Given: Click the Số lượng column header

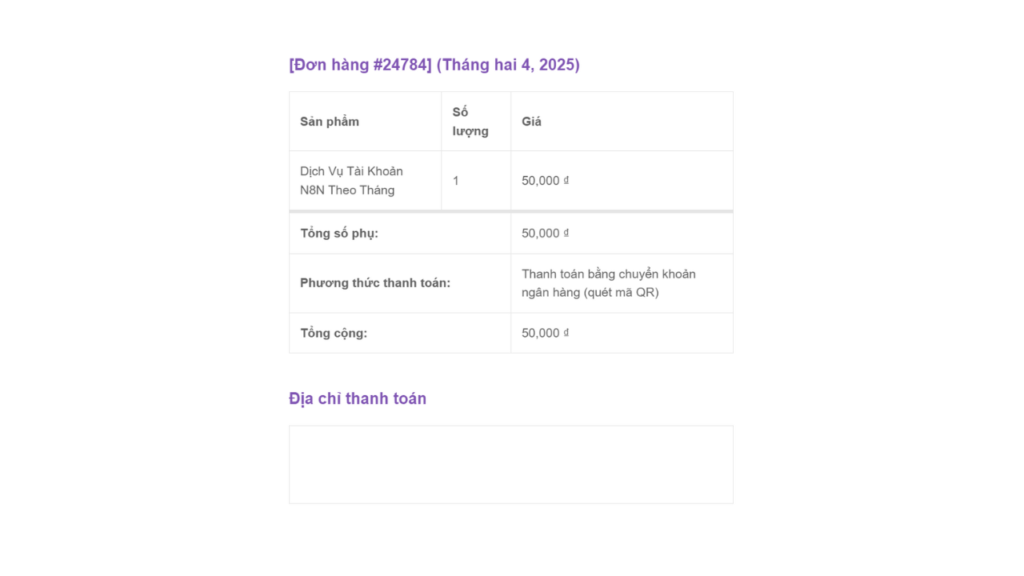Looking at the screenshot, I should pos(470,121).
